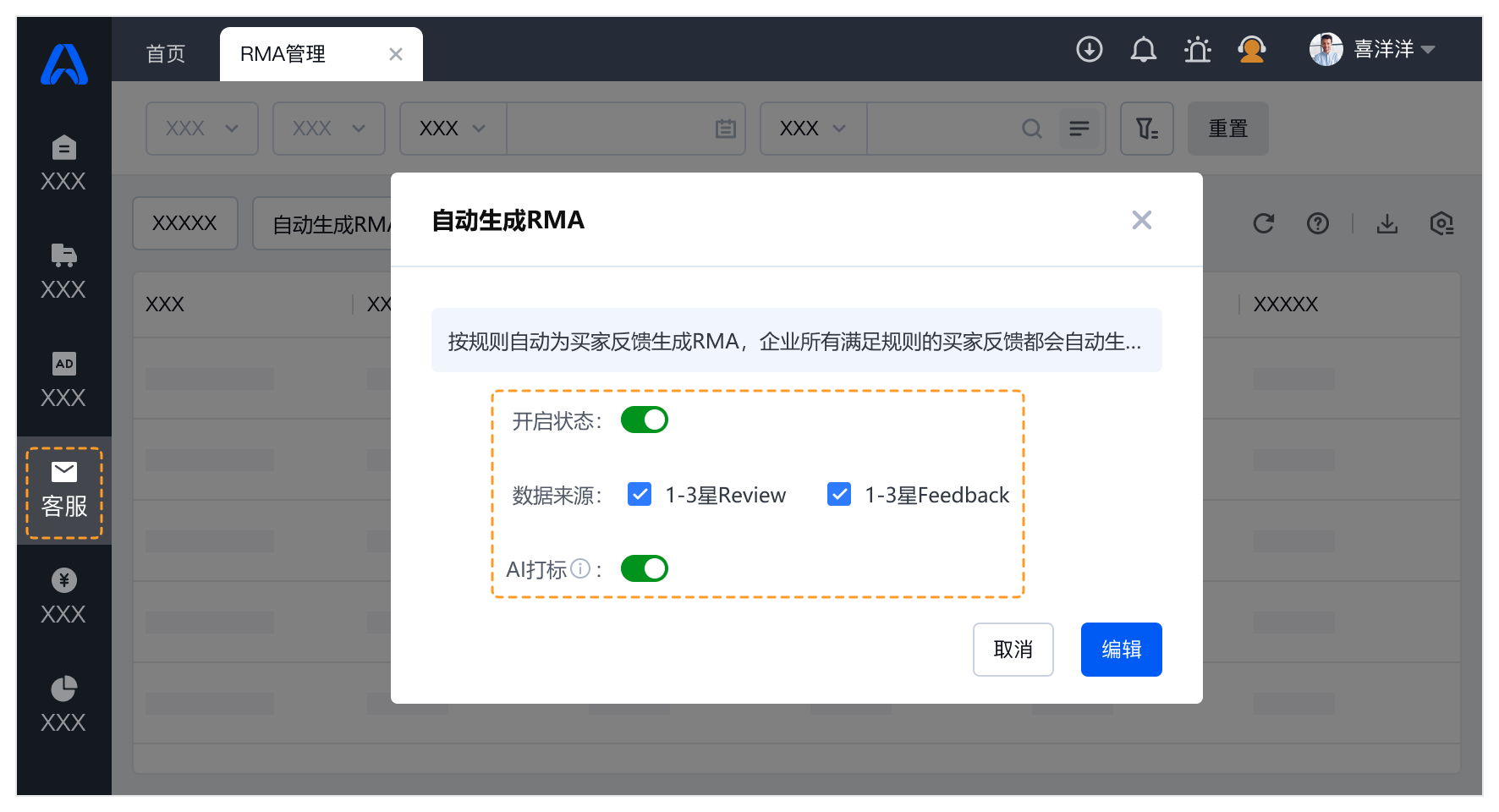The width and height of the screenshot is (1499, 812).
Task: Uncheck the 1-3星Review checkbox
Action: [x=640, y=494]
